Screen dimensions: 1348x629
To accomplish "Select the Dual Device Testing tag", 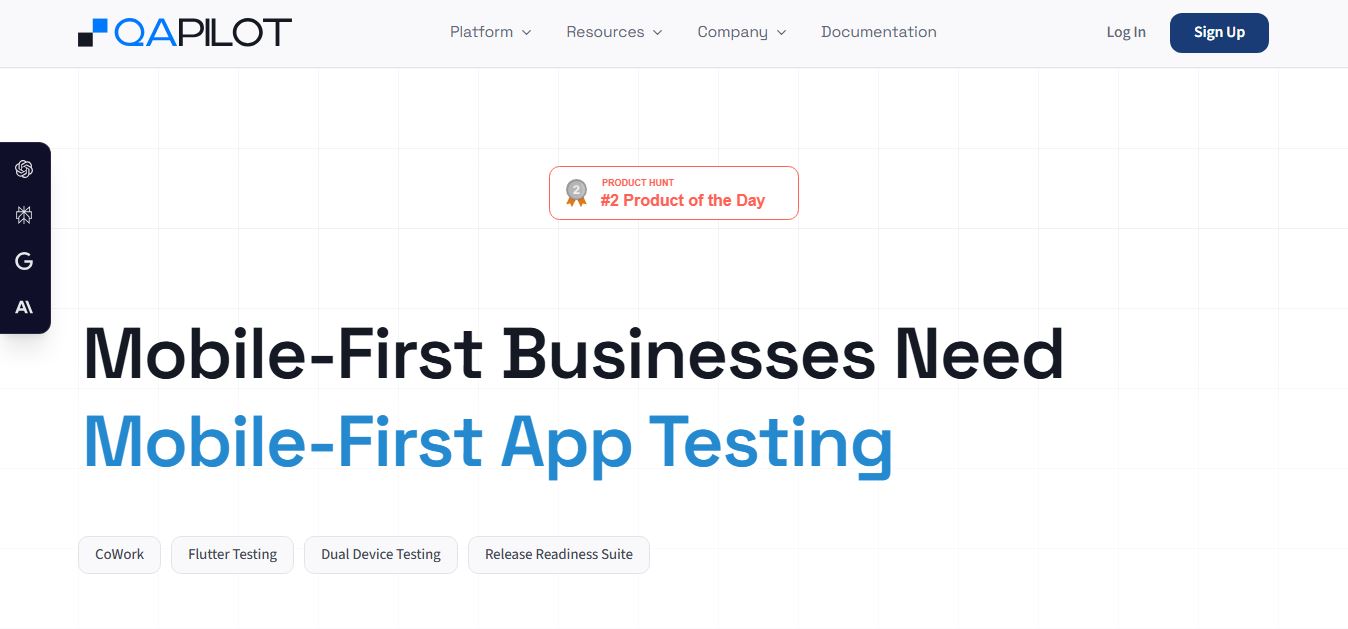I will pos(381,554).
